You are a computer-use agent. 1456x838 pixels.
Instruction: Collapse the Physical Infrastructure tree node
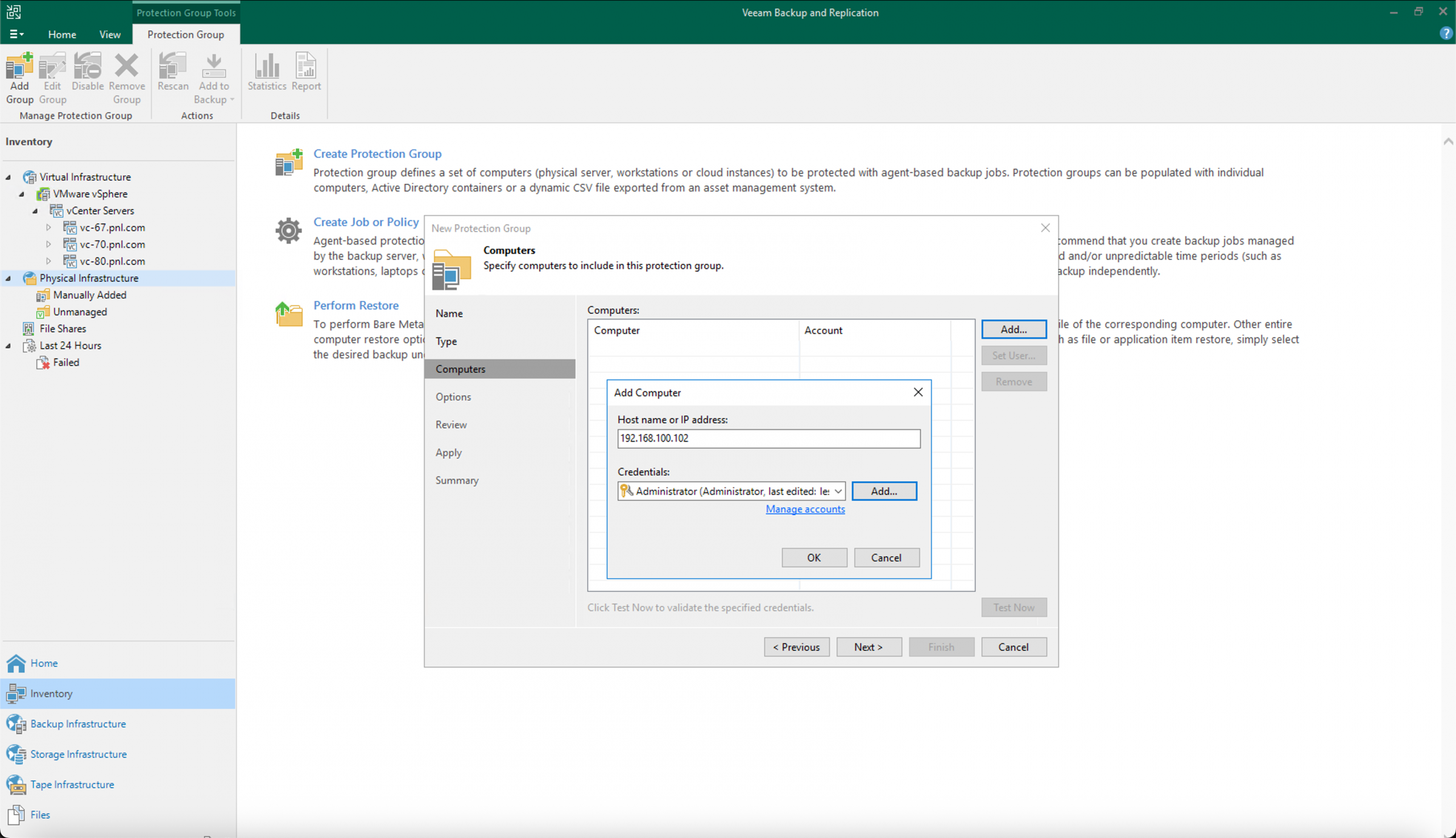click(x=8, y=279)
